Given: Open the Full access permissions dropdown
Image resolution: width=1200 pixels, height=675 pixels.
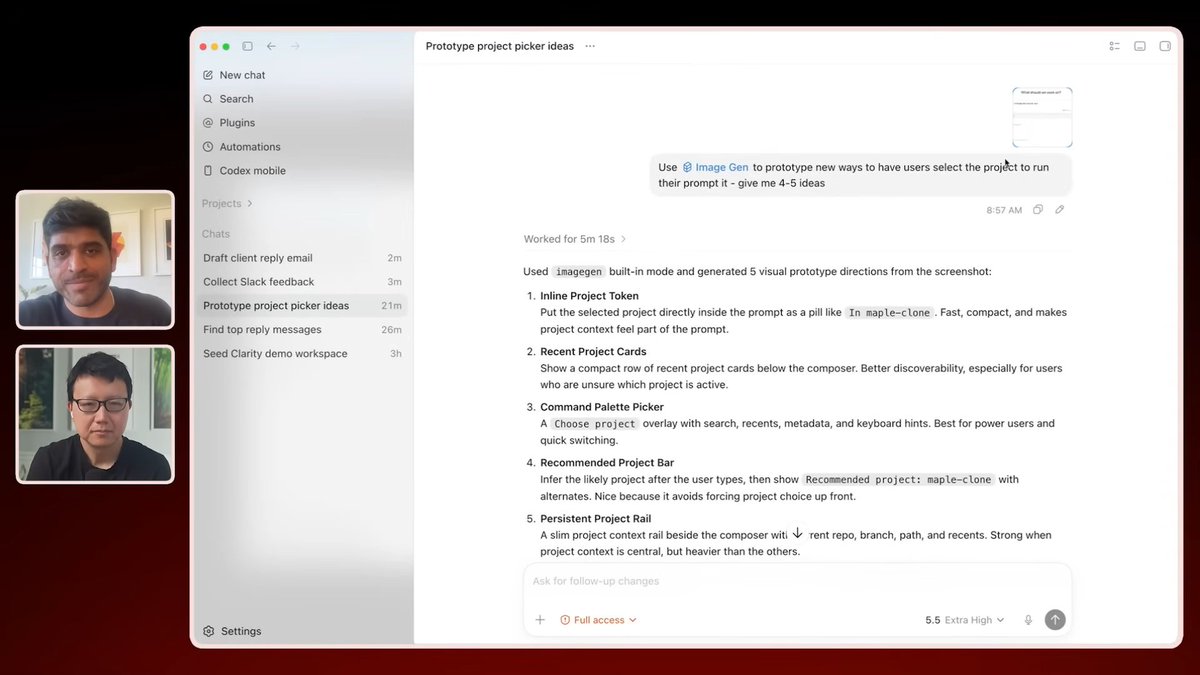Looking at the screenshot, I should [598, 620].
